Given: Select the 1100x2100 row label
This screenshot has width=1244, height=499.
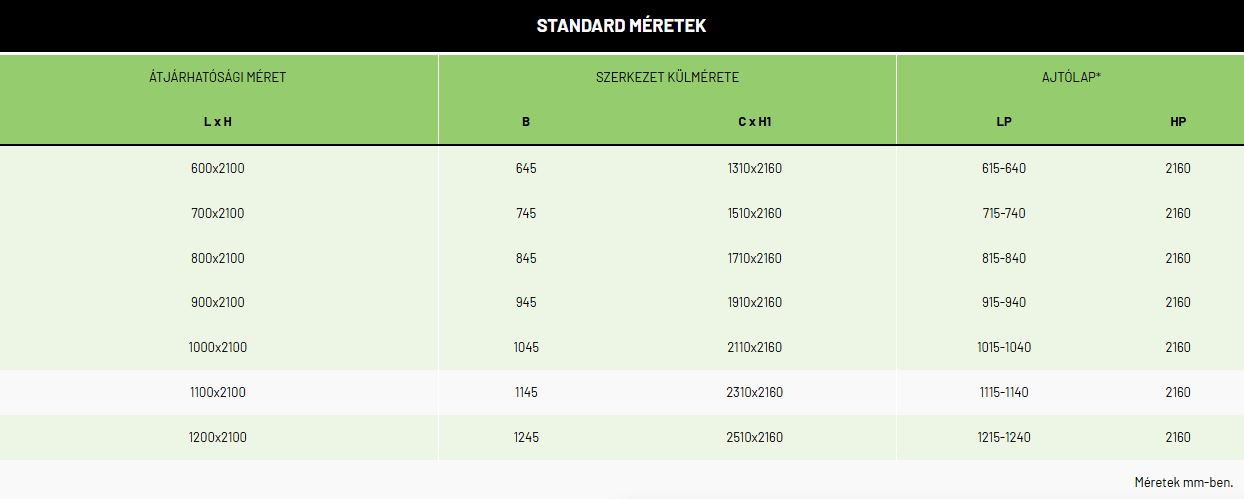Looking at the screenshot, I should (x=218, y=392).
